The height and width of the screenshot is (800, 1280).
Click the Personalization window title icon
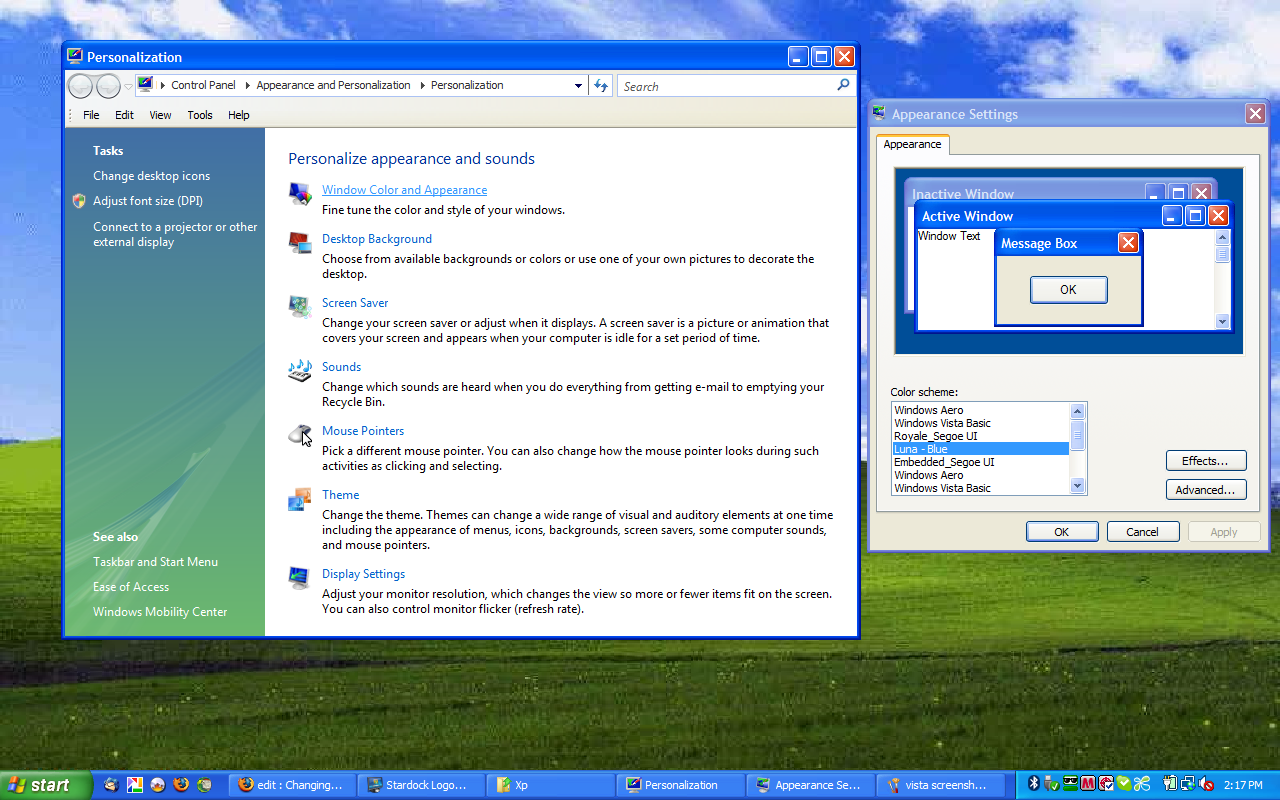pyautogui.click(x=75, y=57)
